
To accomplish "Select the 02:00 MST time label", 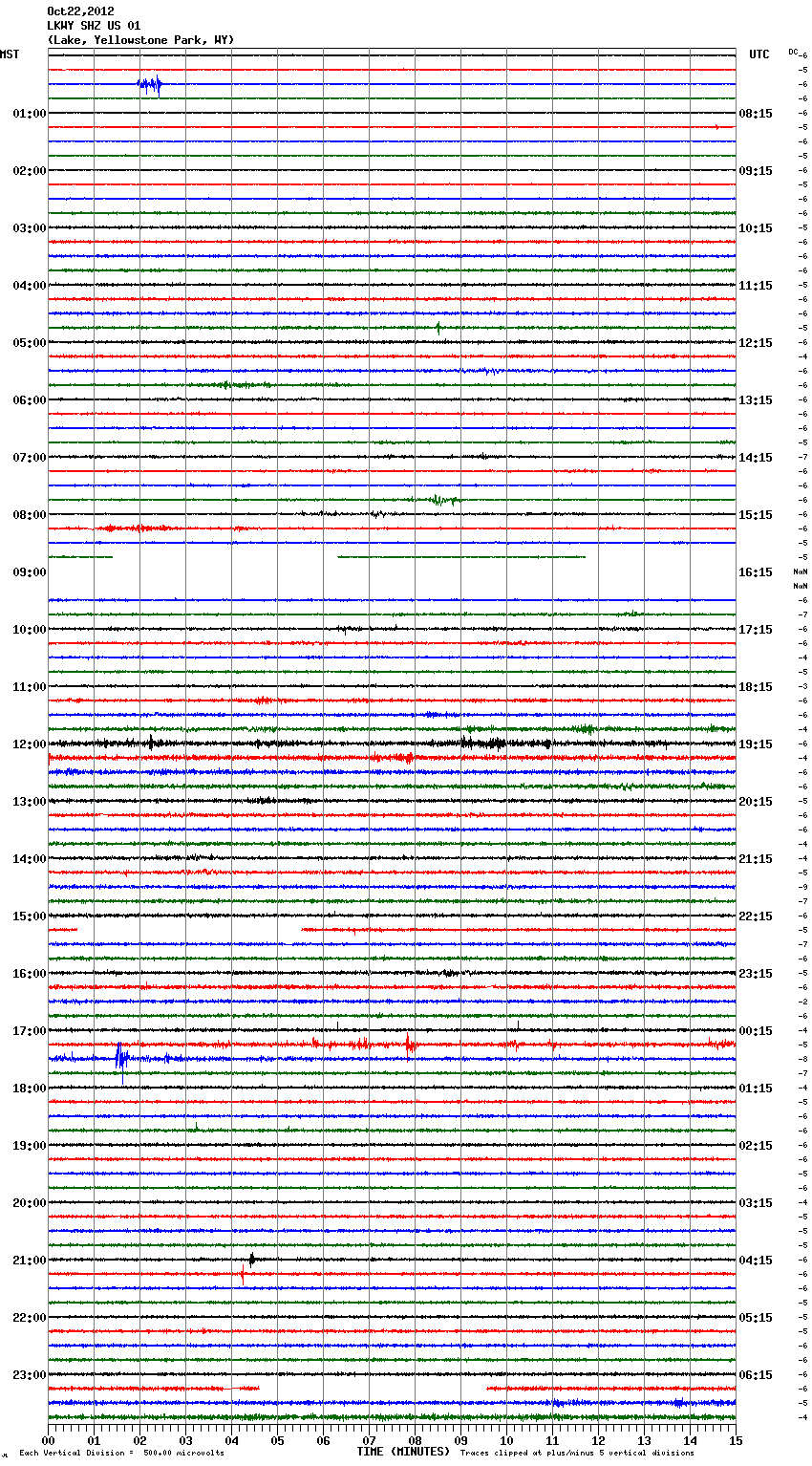I will [30, 171].
